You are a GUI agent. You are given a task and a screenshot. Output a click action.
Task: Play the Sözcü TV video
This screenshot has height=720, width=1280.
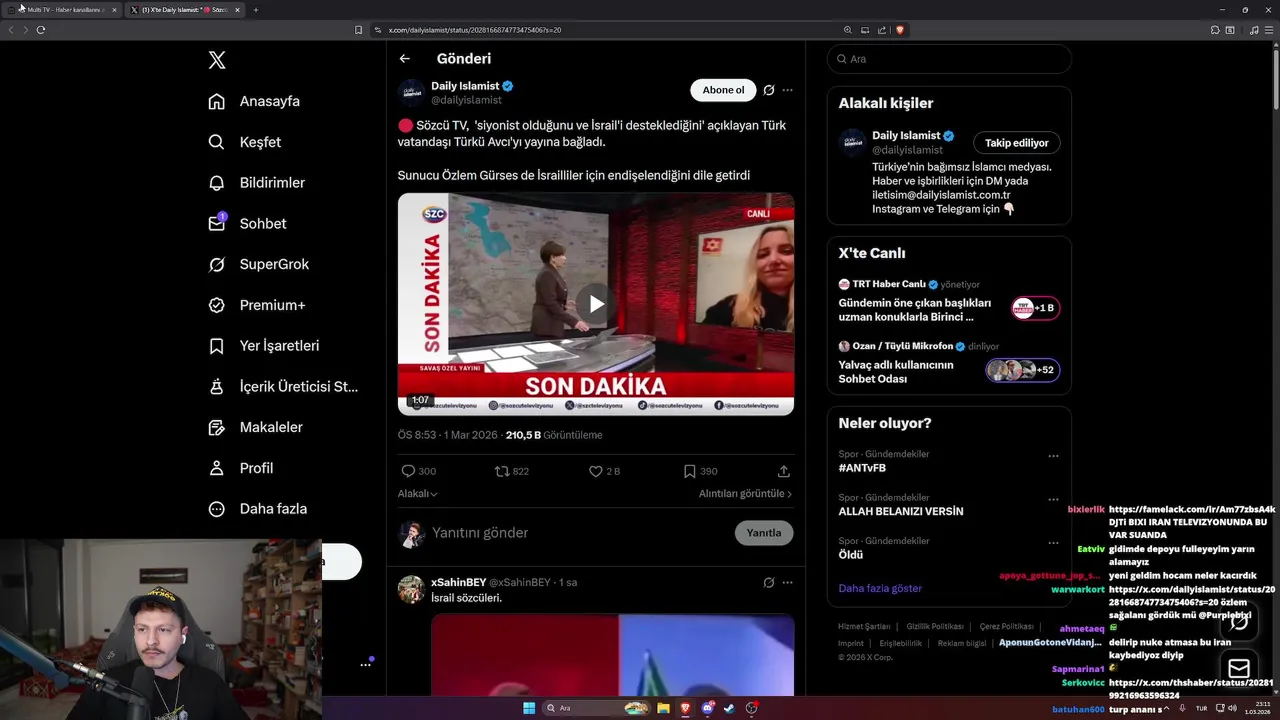click(x=596, y=304)
